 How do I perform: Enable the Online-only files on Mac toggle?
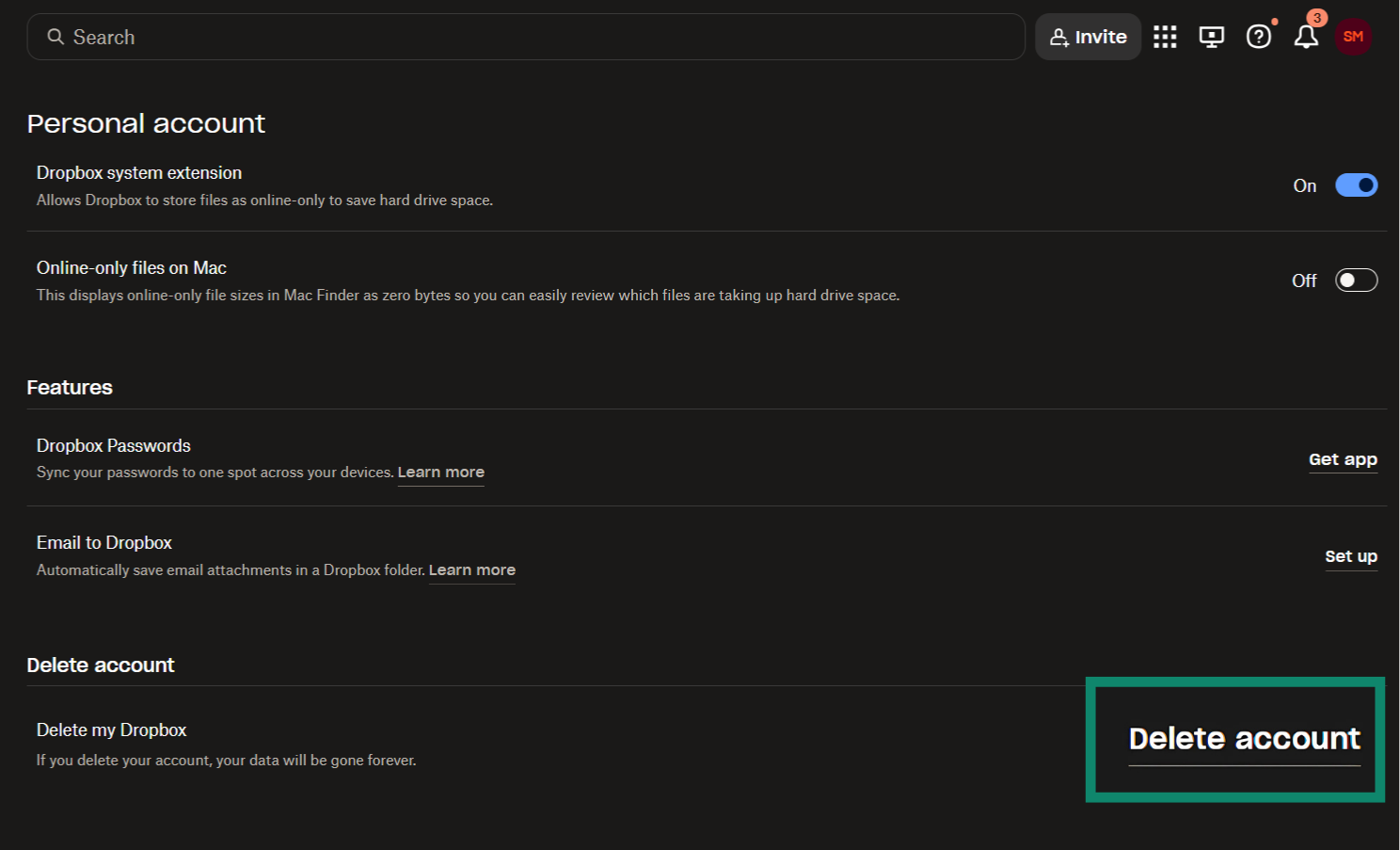(x=1356, y=281)
